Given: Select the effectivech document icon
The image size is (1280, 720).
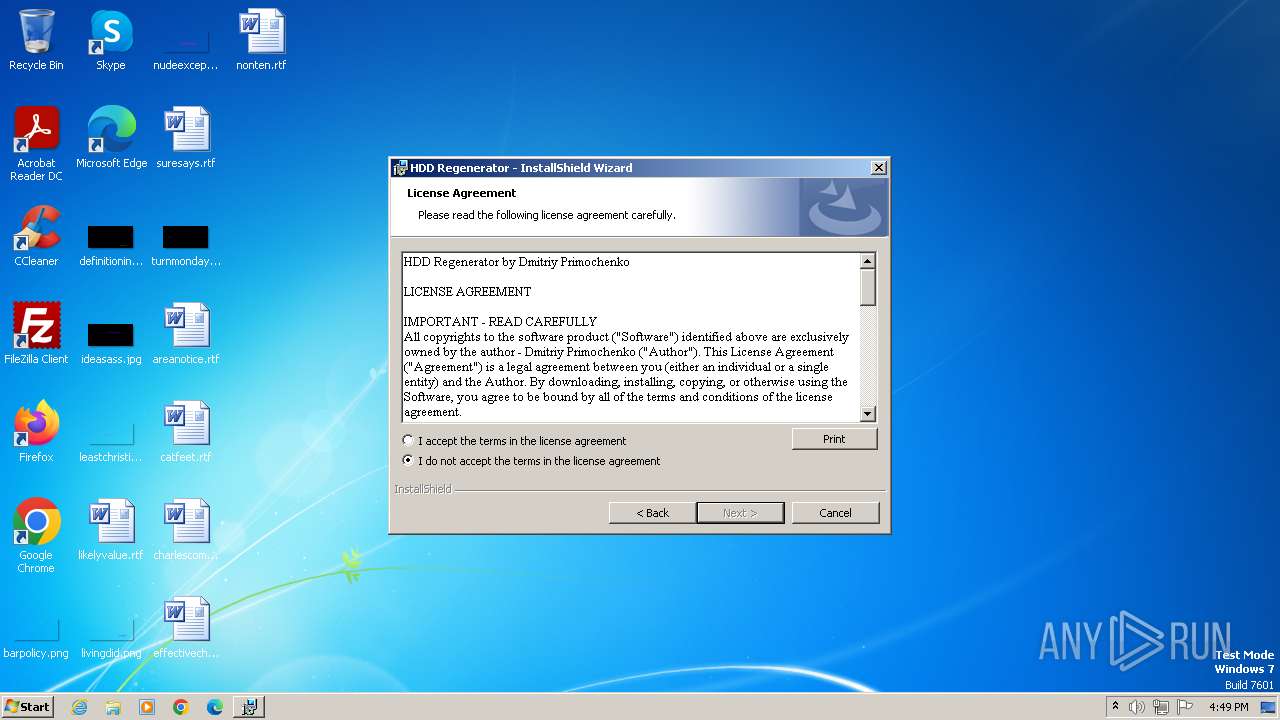Looking at the screenshot, I should (186, 628).
